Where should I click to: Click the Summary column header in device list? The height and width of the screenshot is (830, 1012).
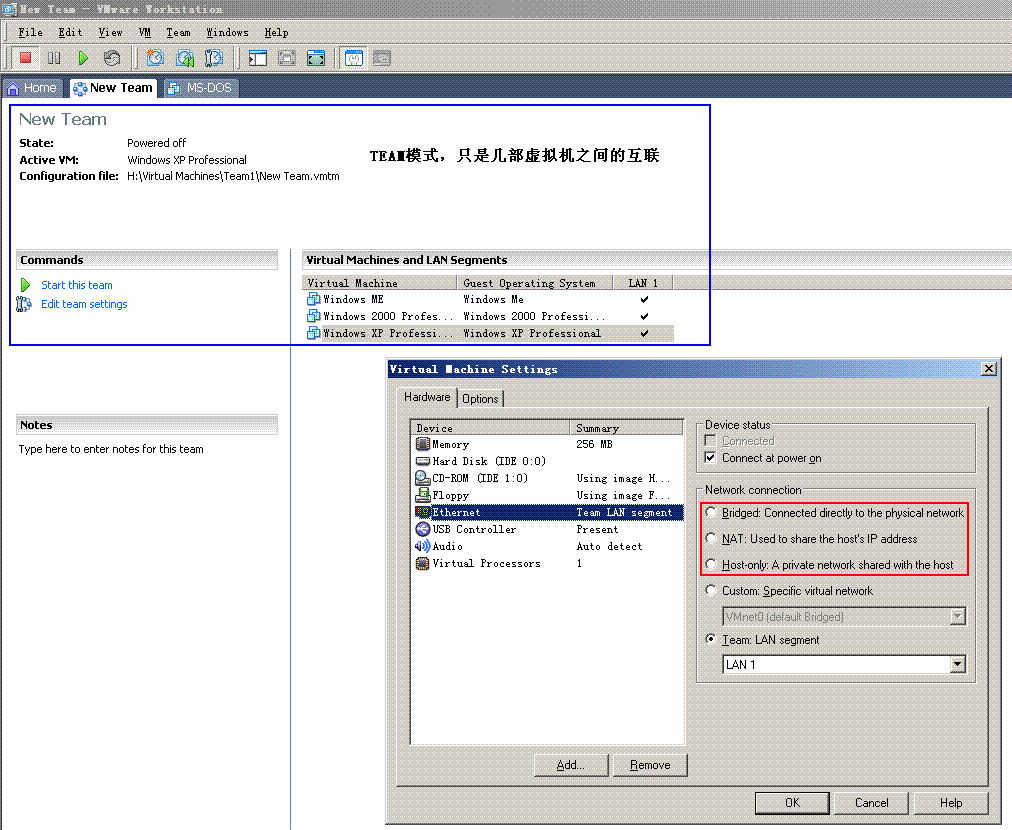click(x=626, y=428)
